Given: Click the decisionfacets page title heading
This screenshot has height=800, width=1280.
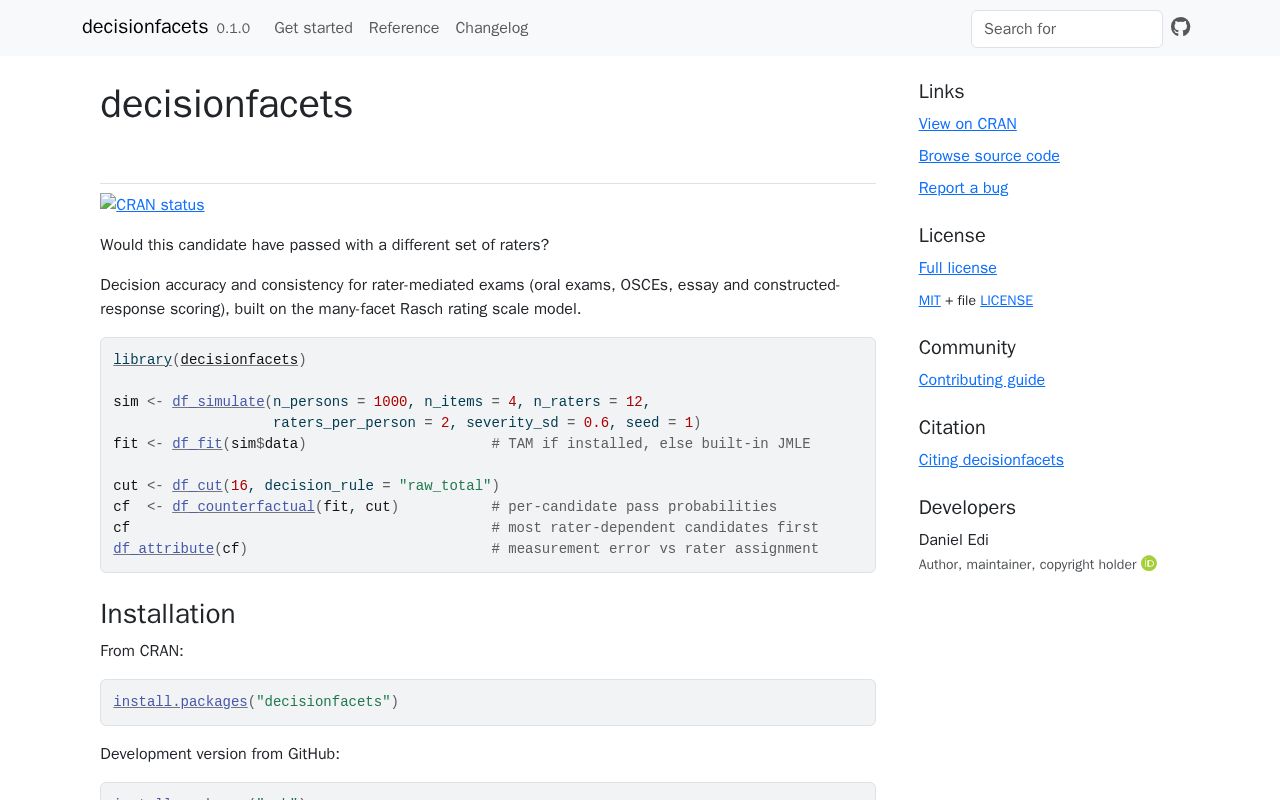Looking at the screenshot, I should click(x=227, y=104).
